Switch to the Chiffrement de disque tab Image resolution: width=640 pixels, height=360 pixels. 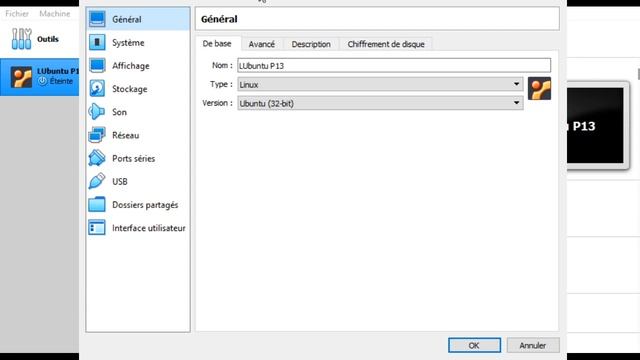[x=386, y=44]
